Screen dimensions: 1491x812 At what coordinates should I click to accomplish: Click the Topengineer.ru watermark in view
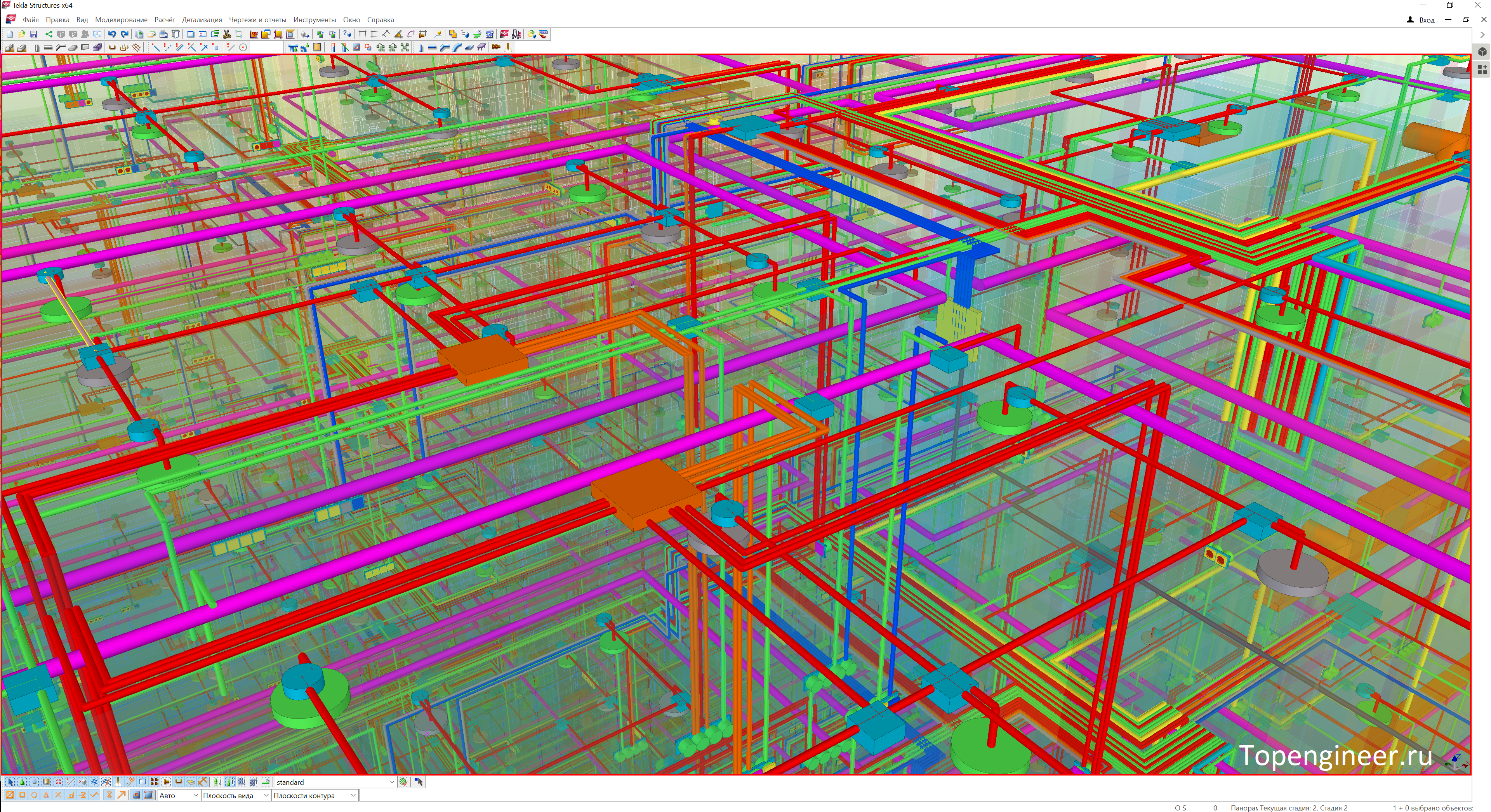coord(1335,756)
